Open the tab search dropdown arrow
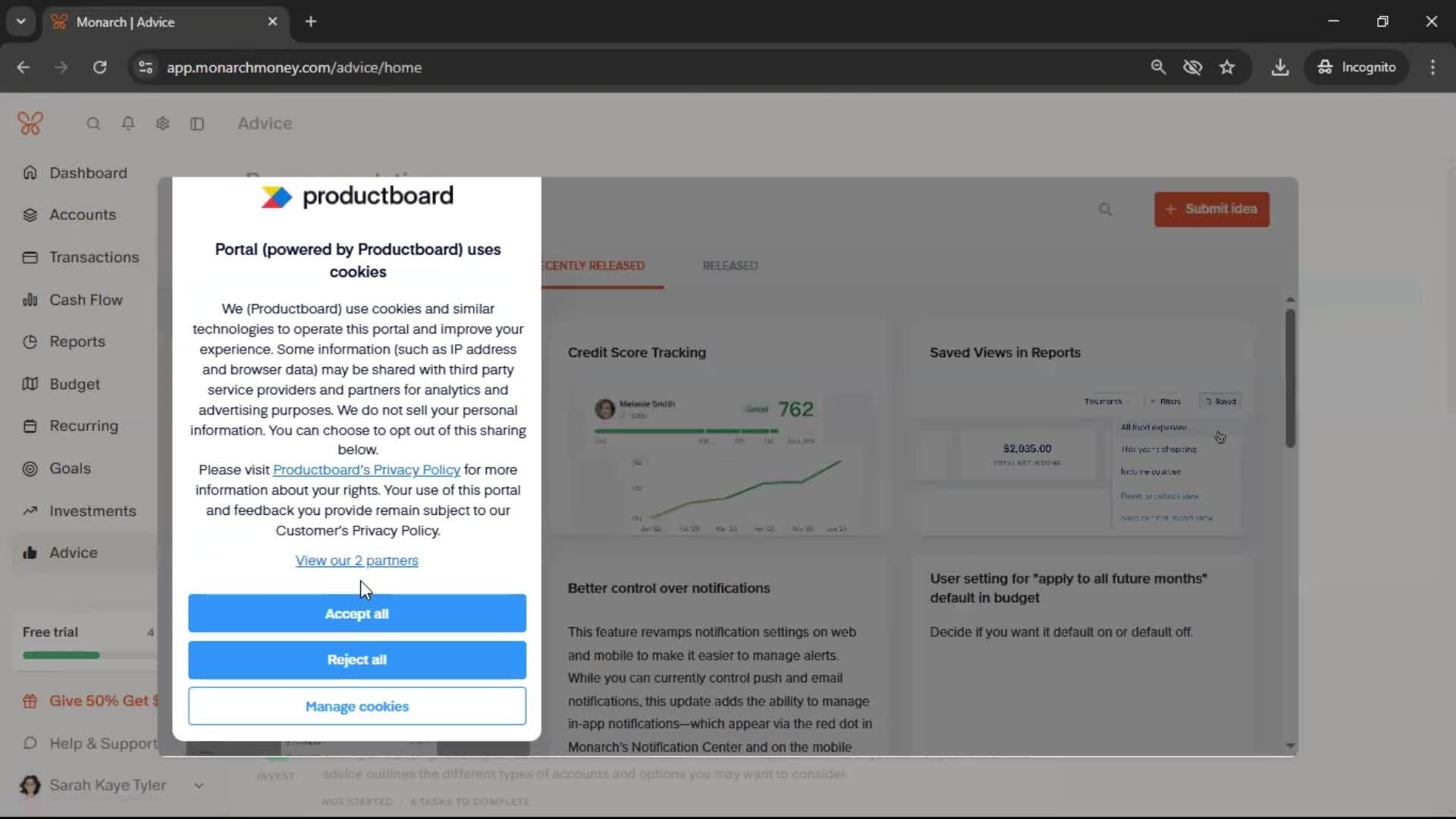The width and height of the screenshot is (1456, 819). point(20,21)
